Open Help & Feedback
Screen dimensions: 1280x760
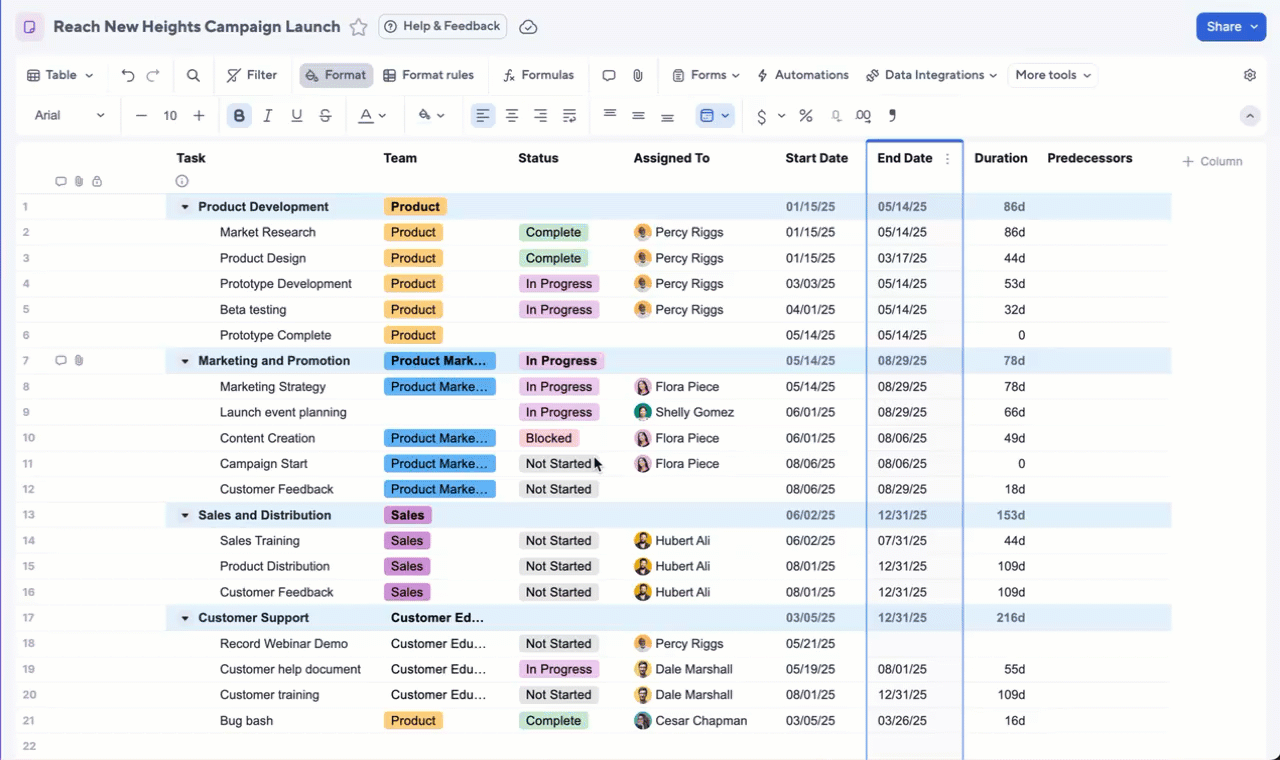[x=442, y=26]
